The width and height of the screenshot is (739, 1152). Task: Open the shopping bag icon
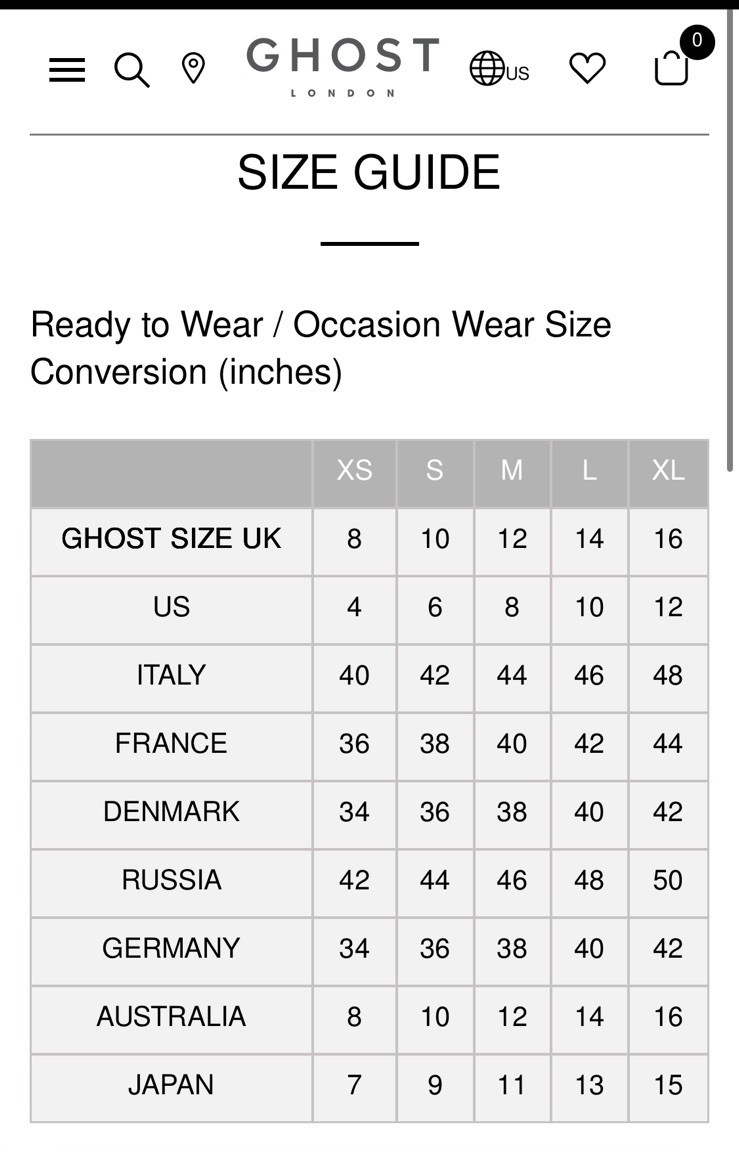(x=671, y=68)
